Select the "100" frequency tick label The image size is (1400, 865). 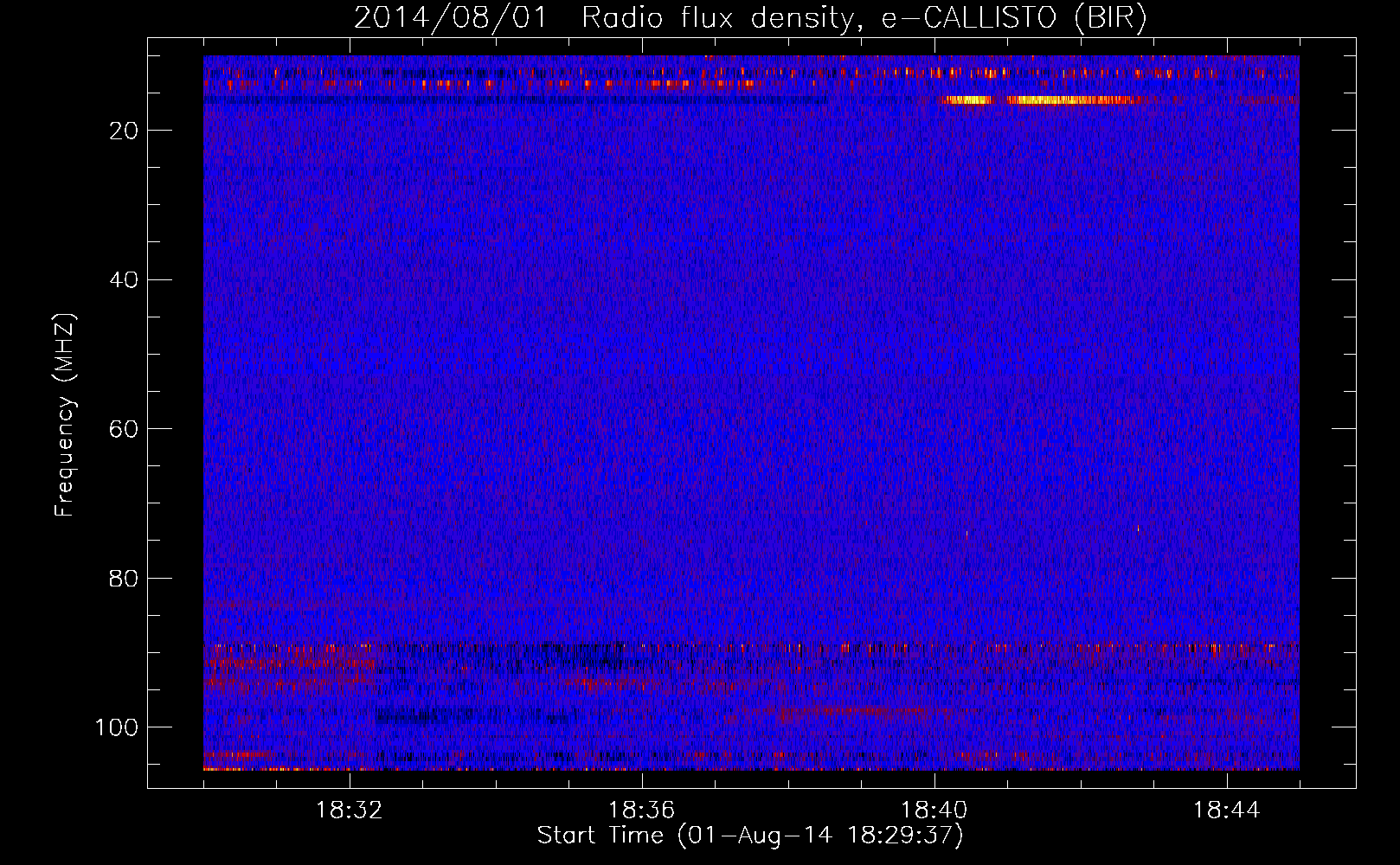coord(117,727)
